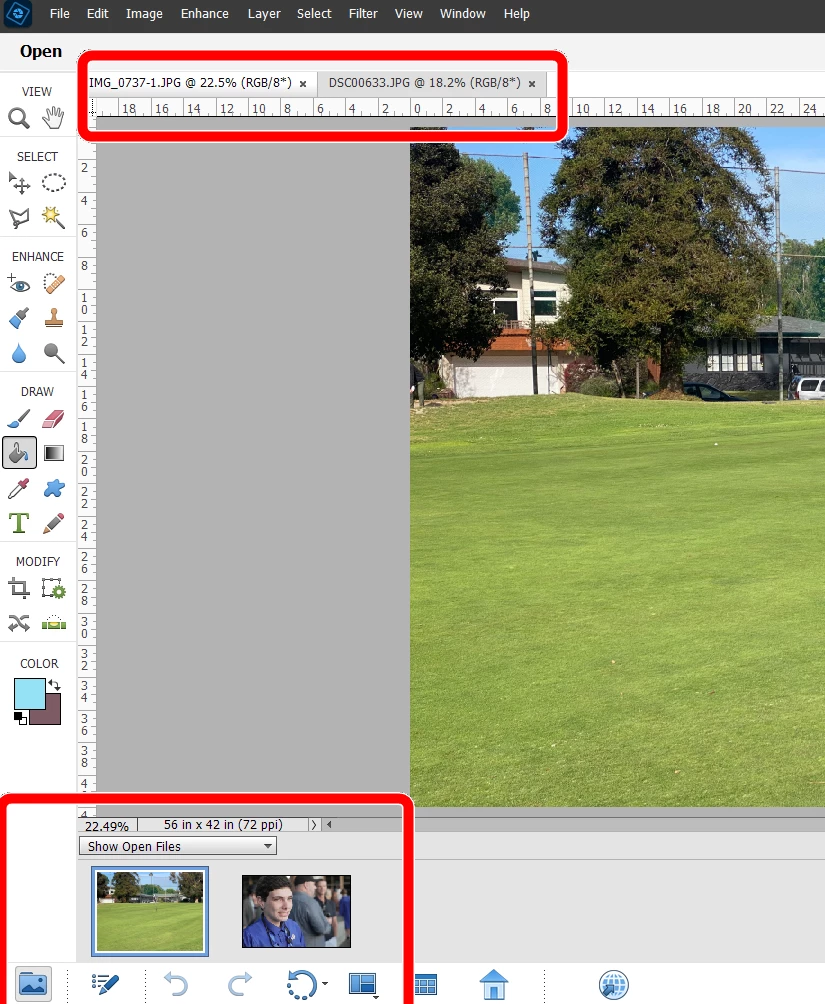Click the Open button
825x1004 pixels.
(x=41, y=51)
